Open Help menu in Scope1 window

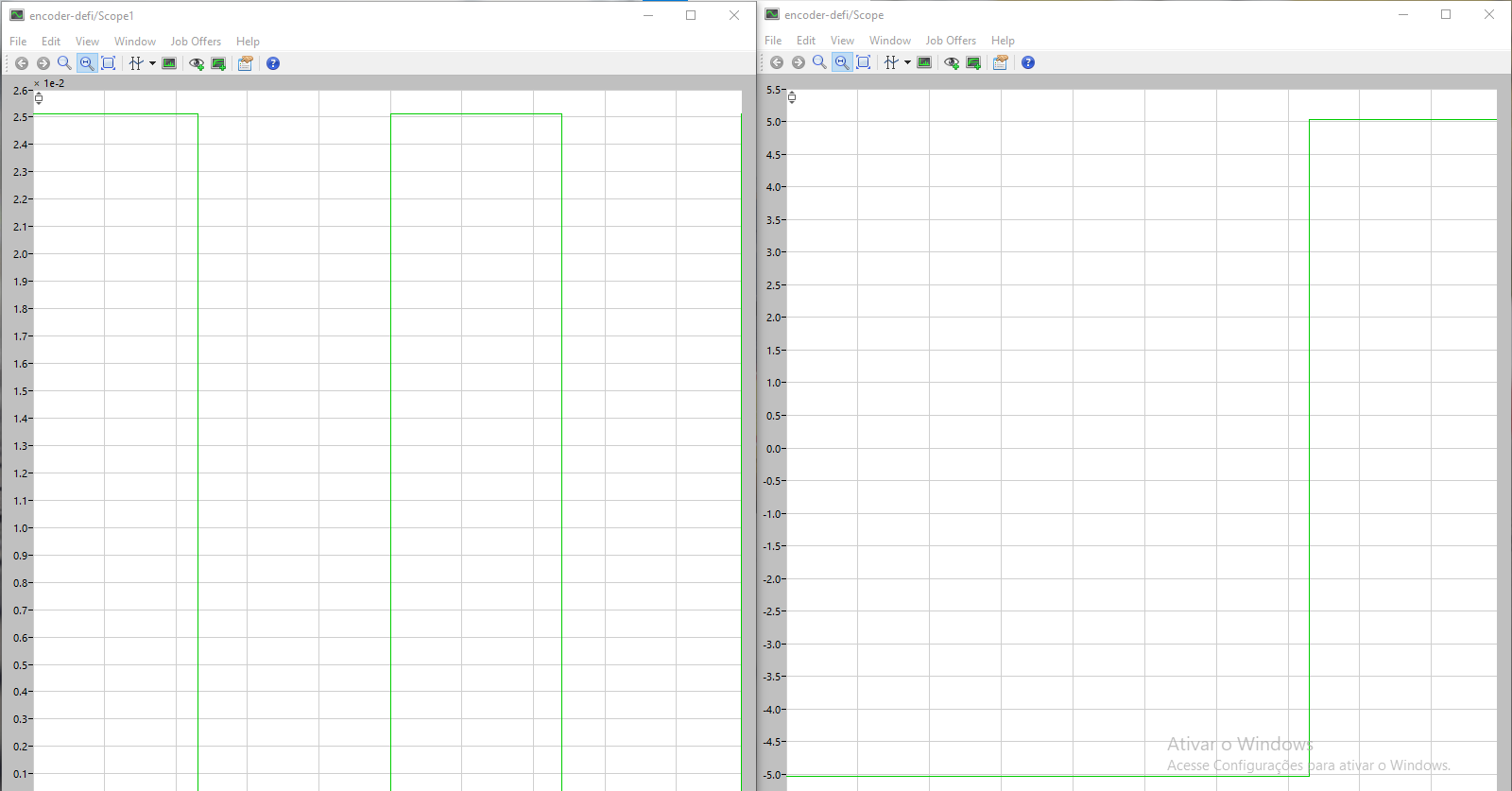(x=248, y=42)
